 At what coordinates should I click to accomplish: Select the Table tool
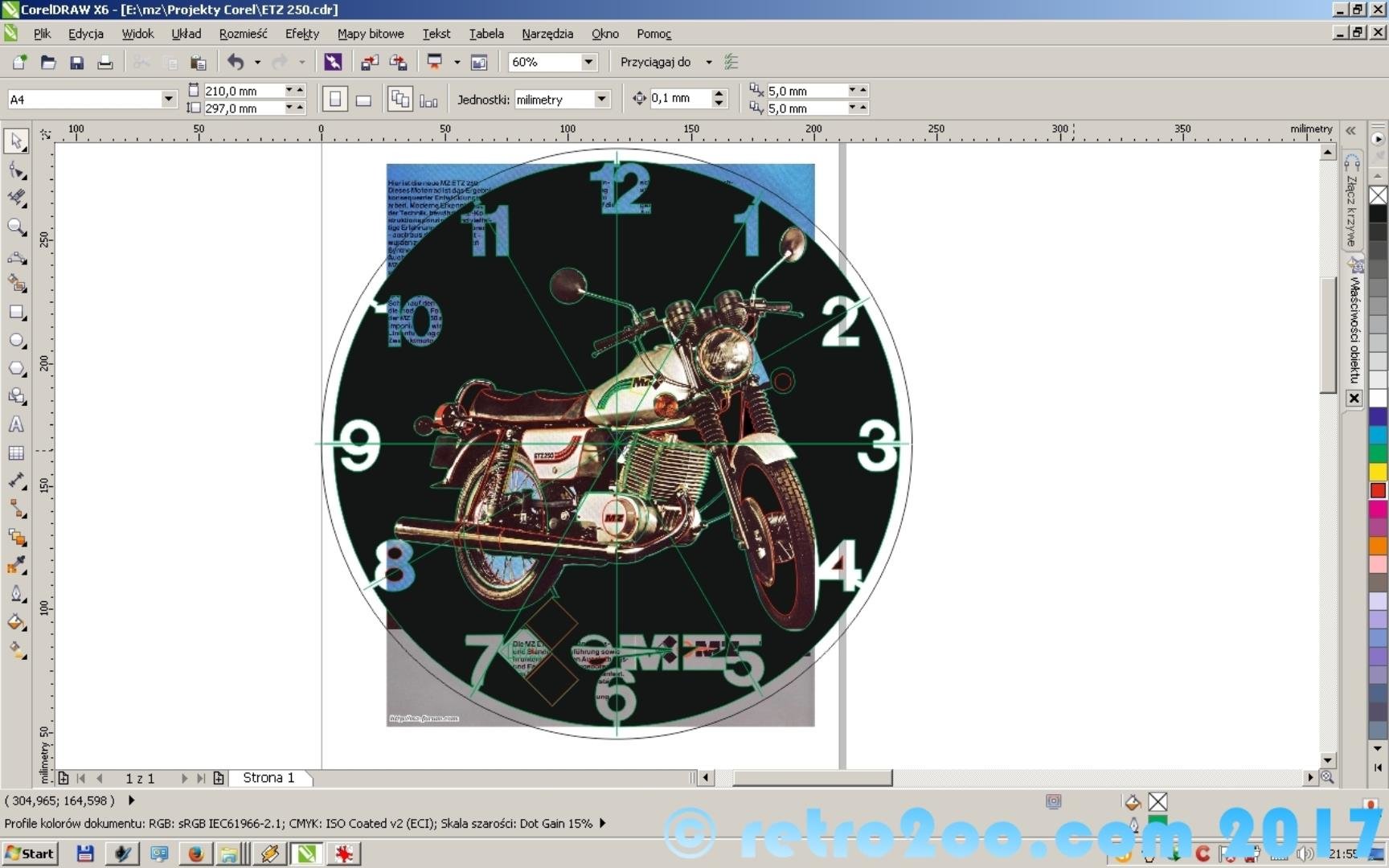(x=16, y=453)
